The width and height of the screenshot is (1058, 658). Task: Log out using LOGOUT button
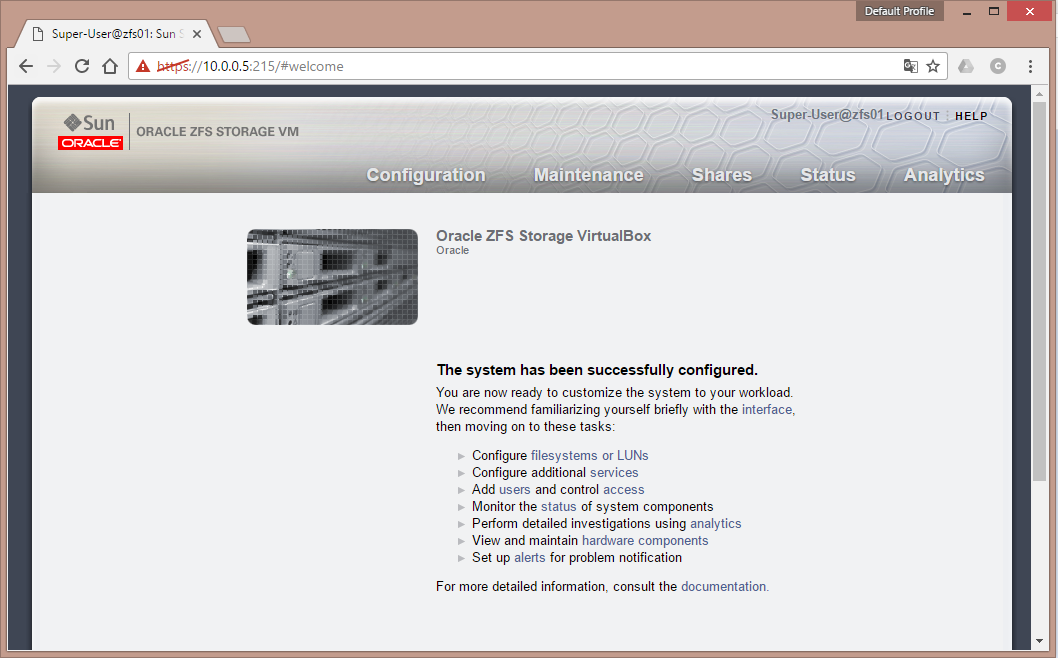[913, 116]
